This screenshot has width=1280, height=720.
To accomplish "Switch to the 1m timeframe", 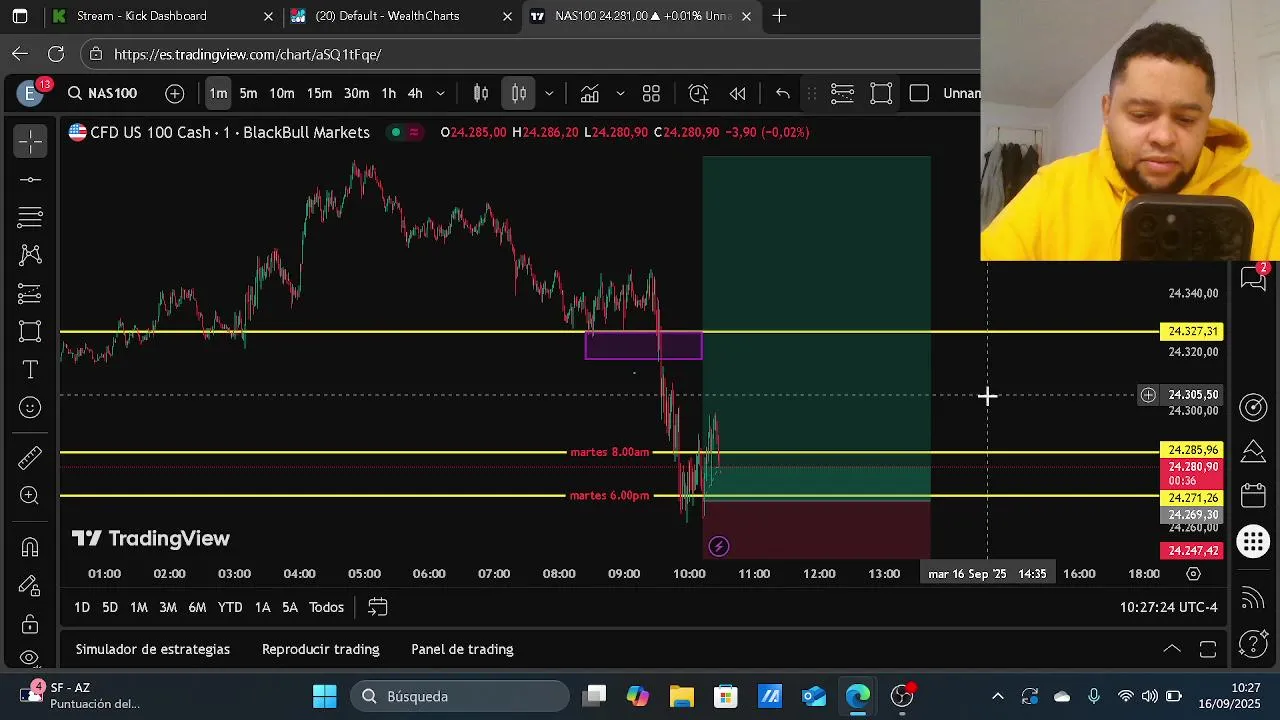I will pos(218,93).
